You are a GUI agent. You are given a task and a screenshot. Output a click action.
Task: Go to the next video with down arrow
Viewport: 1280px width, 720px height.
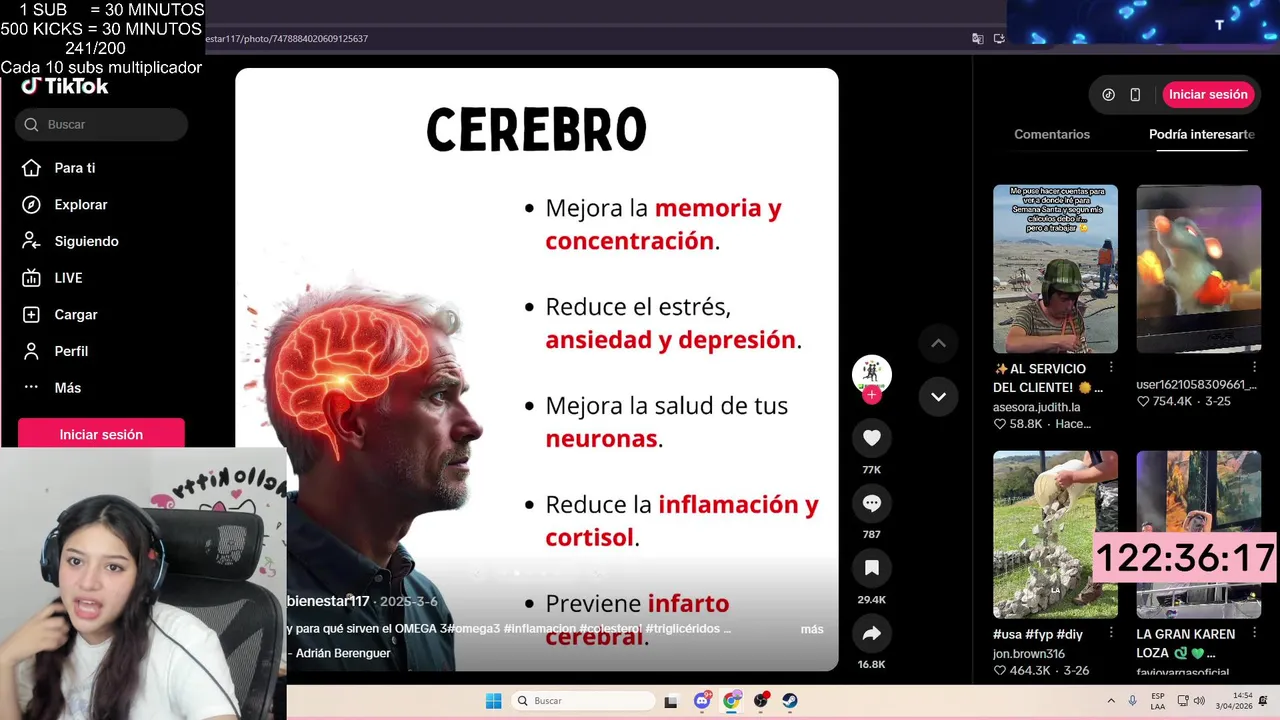tap(938, 397)
